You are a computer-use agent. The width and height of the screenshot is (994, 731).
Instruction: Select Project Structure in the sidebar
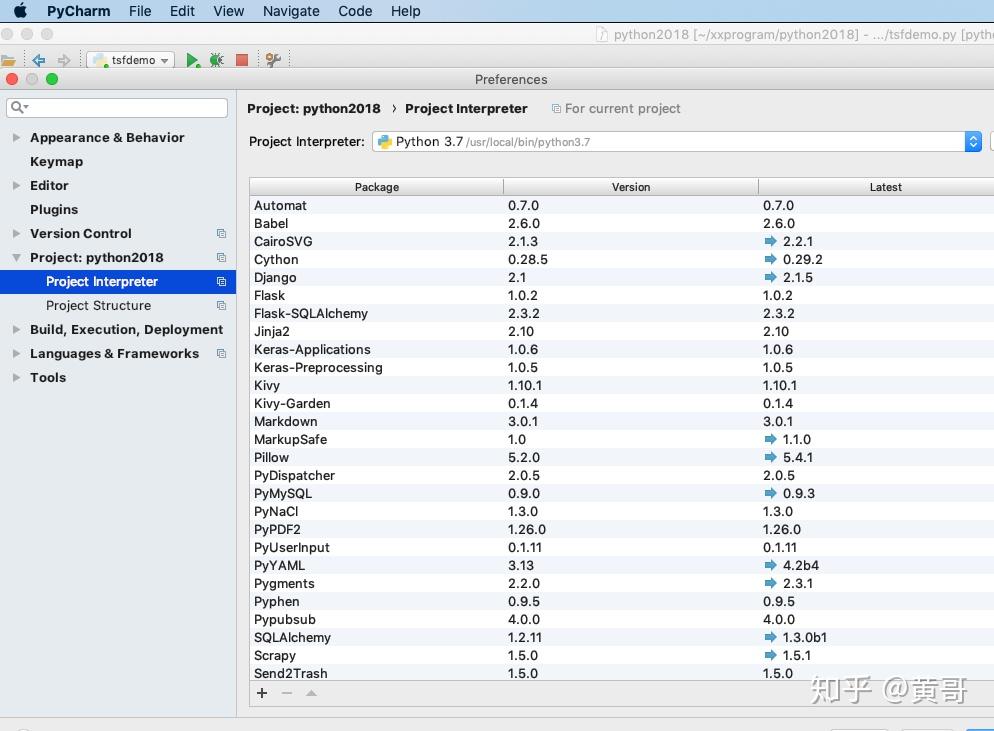(98, 306)
